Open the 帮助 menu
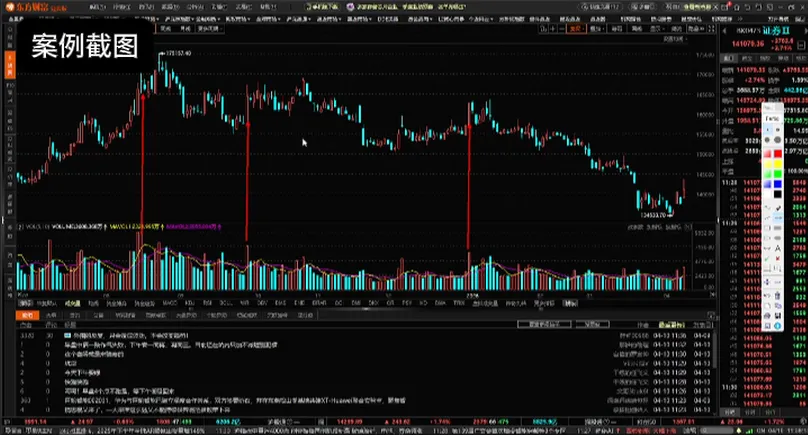 point(268,7)
